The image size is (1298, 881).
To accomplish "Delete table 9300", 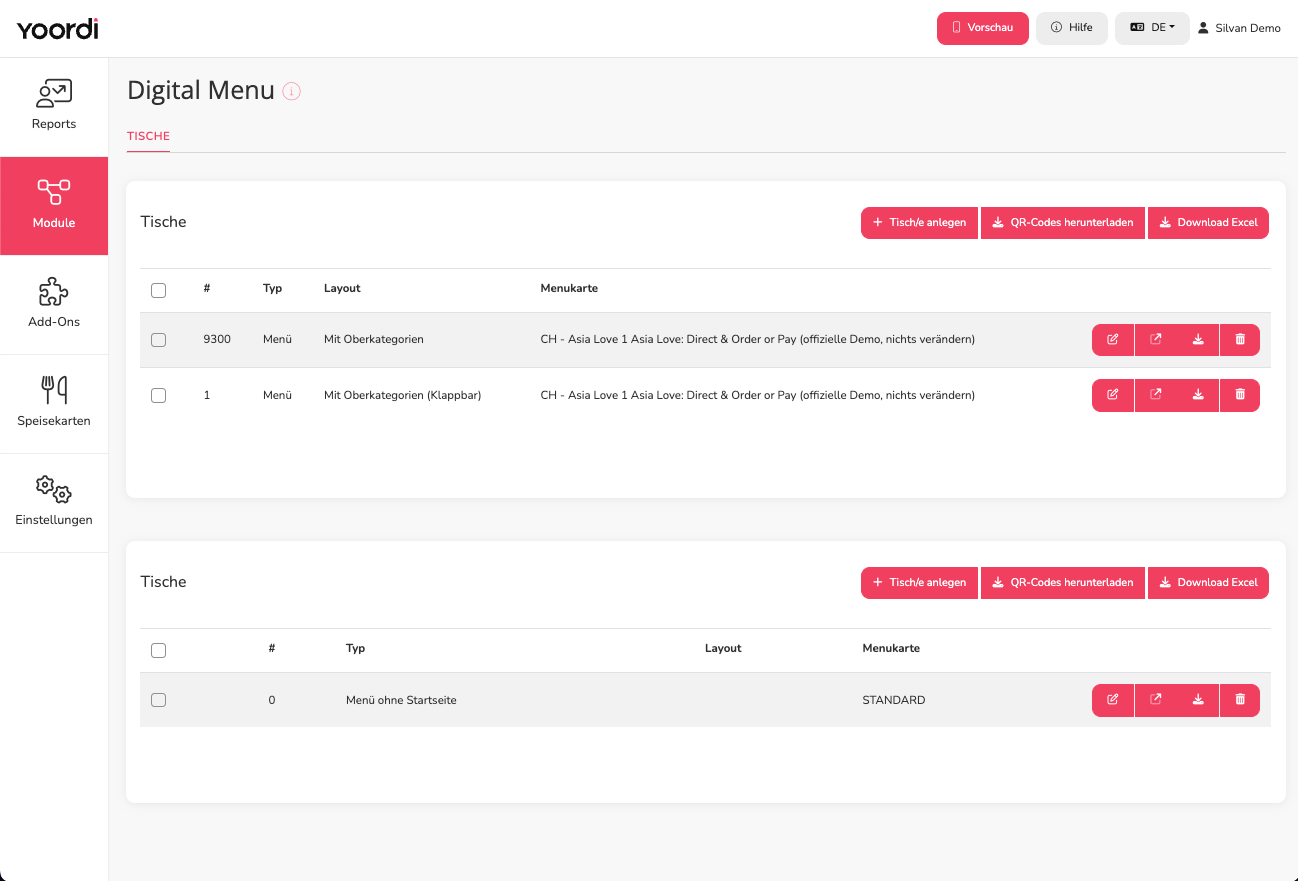I will pyautogui.click(x=1240, y=340).
